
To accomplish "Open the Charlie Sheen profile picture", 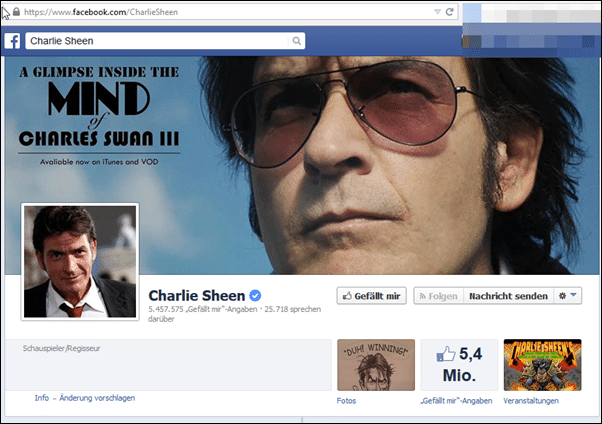I will (x=80, y=262).
